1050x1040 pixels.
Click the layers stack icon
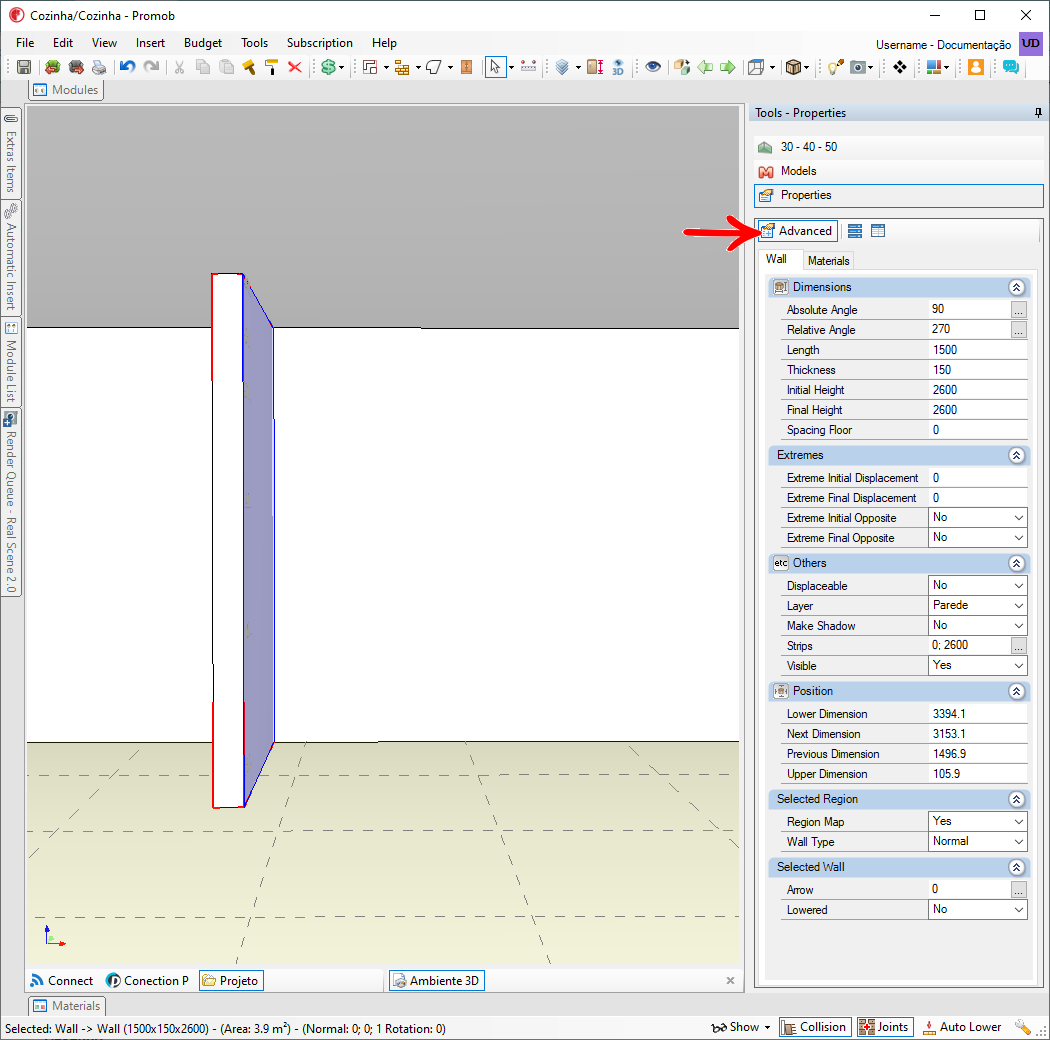562,67
